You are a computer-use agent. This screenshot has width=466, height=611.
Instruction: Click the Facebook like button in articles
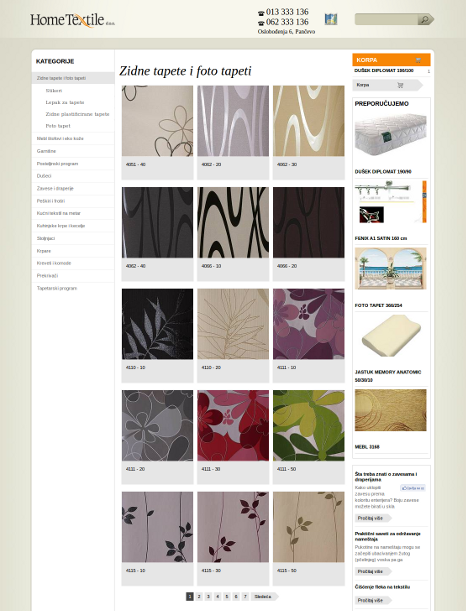point(412,488)
